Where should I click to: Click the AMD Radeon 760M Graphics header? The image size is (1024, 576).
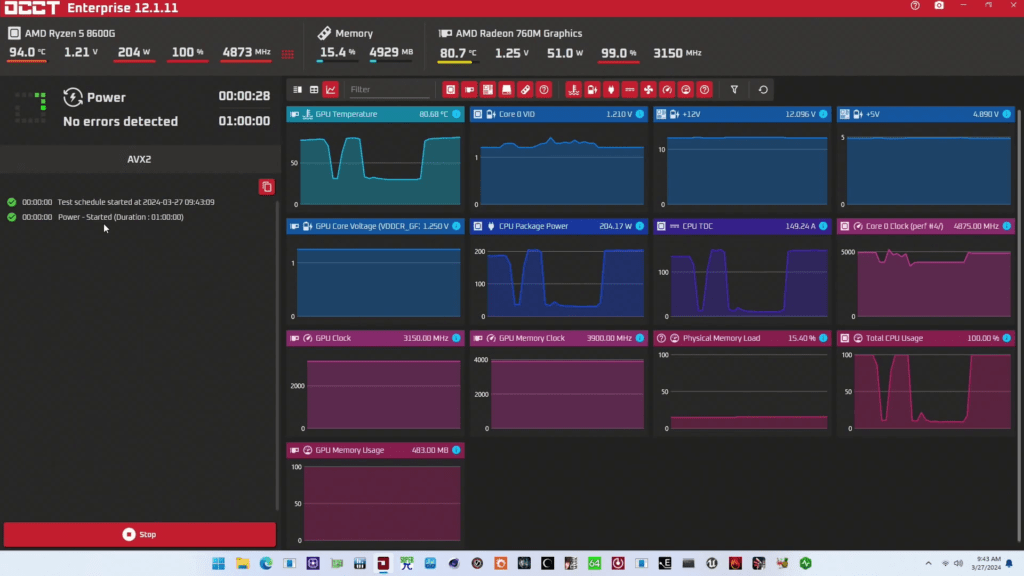coord(519,33)
